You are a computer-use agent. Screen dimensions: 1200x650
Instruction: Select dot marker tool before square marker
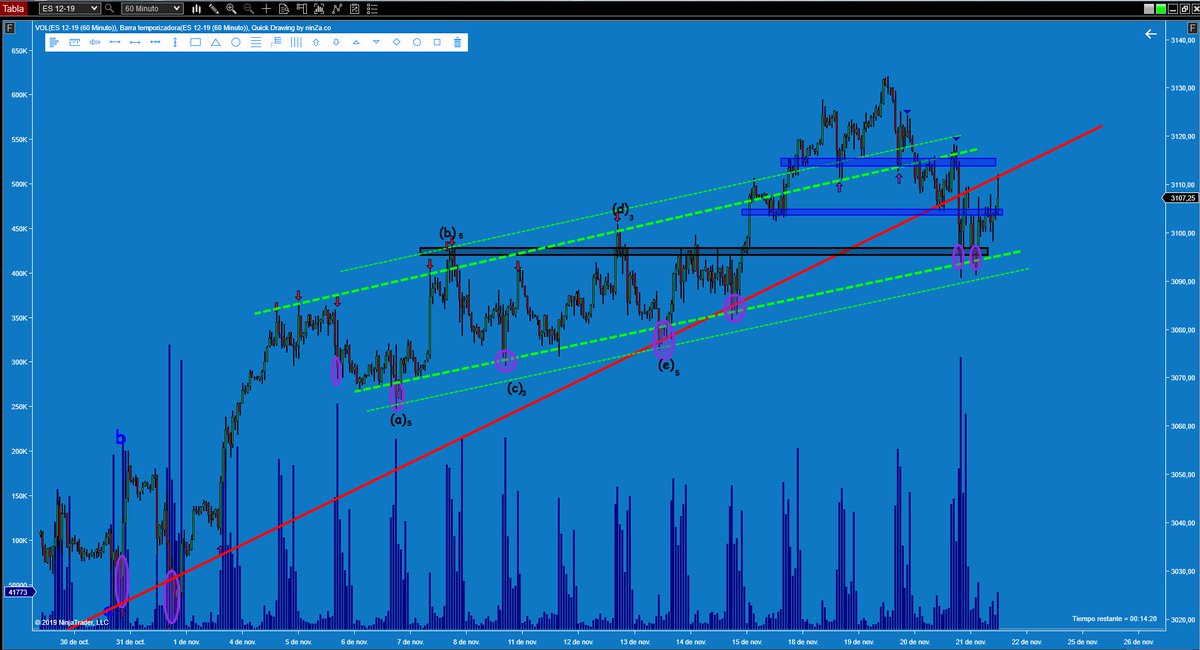click(x=417, y=42)
